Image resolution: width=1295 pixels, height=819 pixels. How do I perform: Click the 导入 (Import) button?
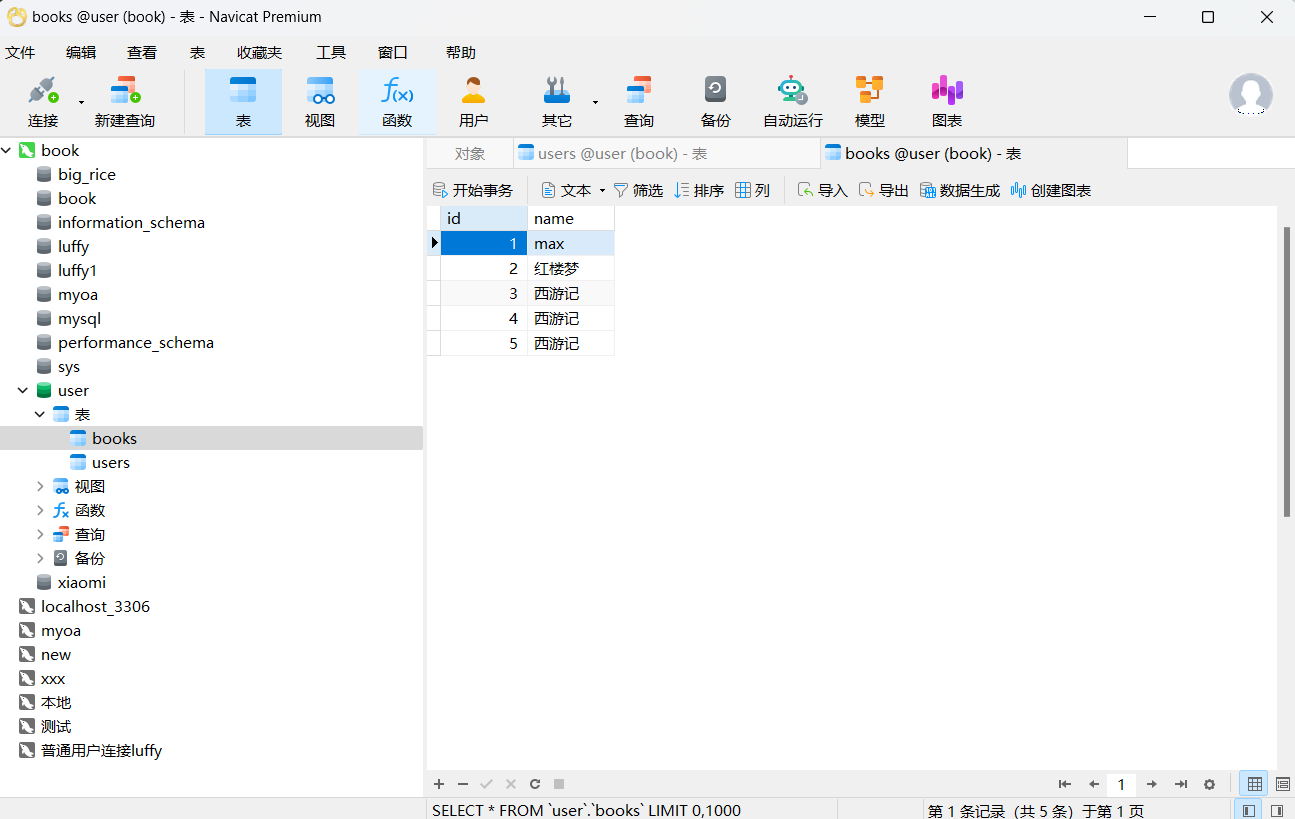coord(822,190)
